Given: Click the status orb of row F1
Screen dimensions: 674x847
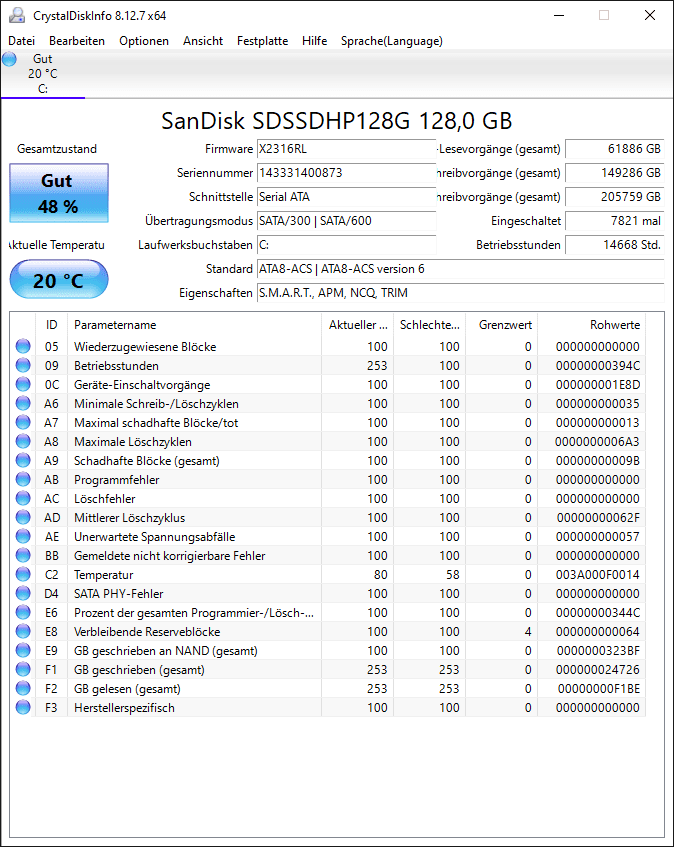Looking at the screenshot, I should [23, 669].
